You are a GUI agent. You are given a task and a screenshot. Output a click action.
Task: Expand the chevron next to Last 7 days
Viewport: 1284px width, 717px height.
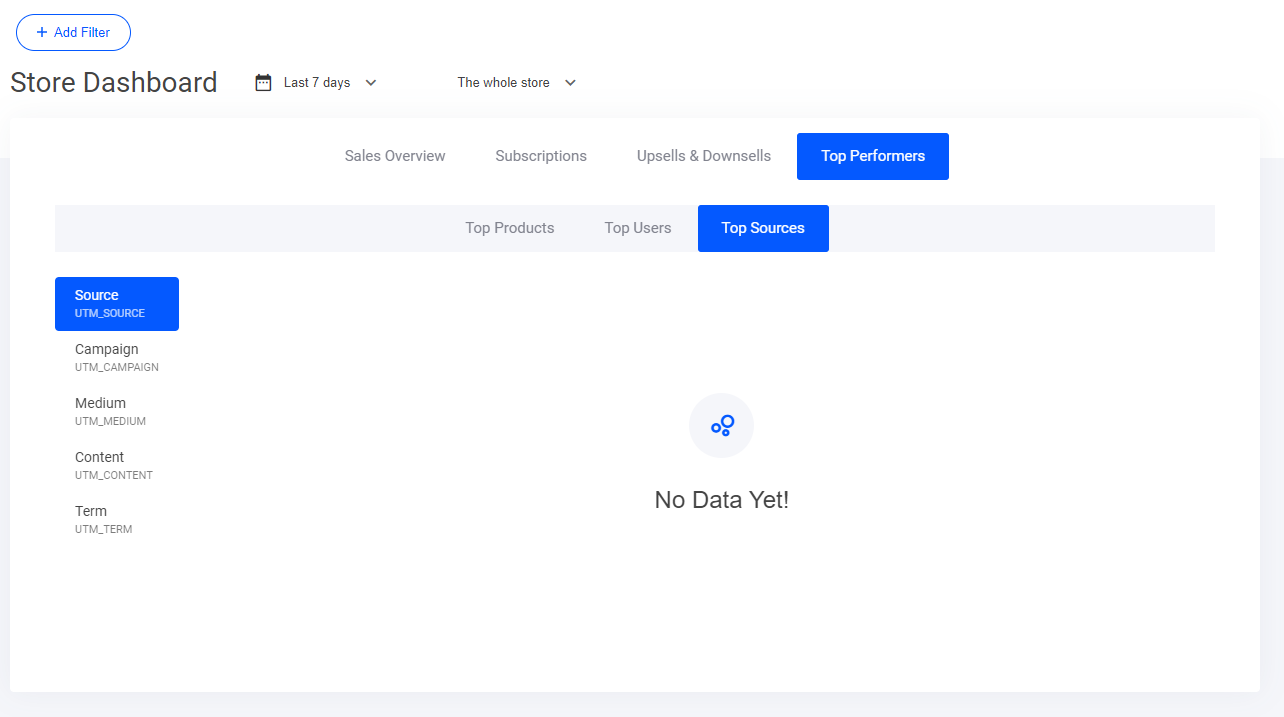[371, 83]
